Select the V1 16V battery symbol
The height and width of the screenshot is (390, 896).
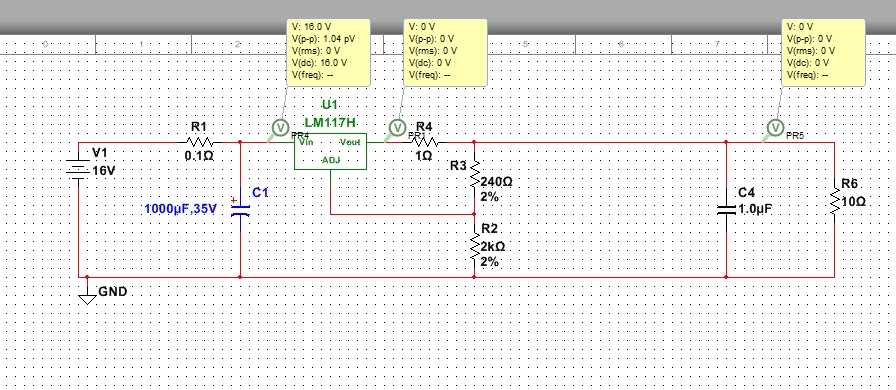tap(78, 170)
